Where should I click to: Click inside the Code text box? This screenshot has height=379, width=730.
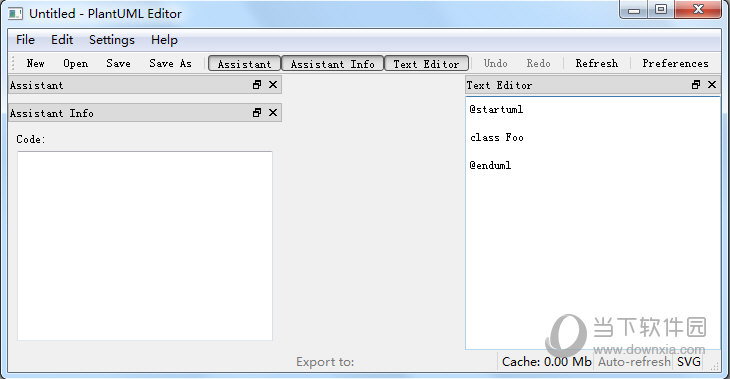(x=145, y=246)
